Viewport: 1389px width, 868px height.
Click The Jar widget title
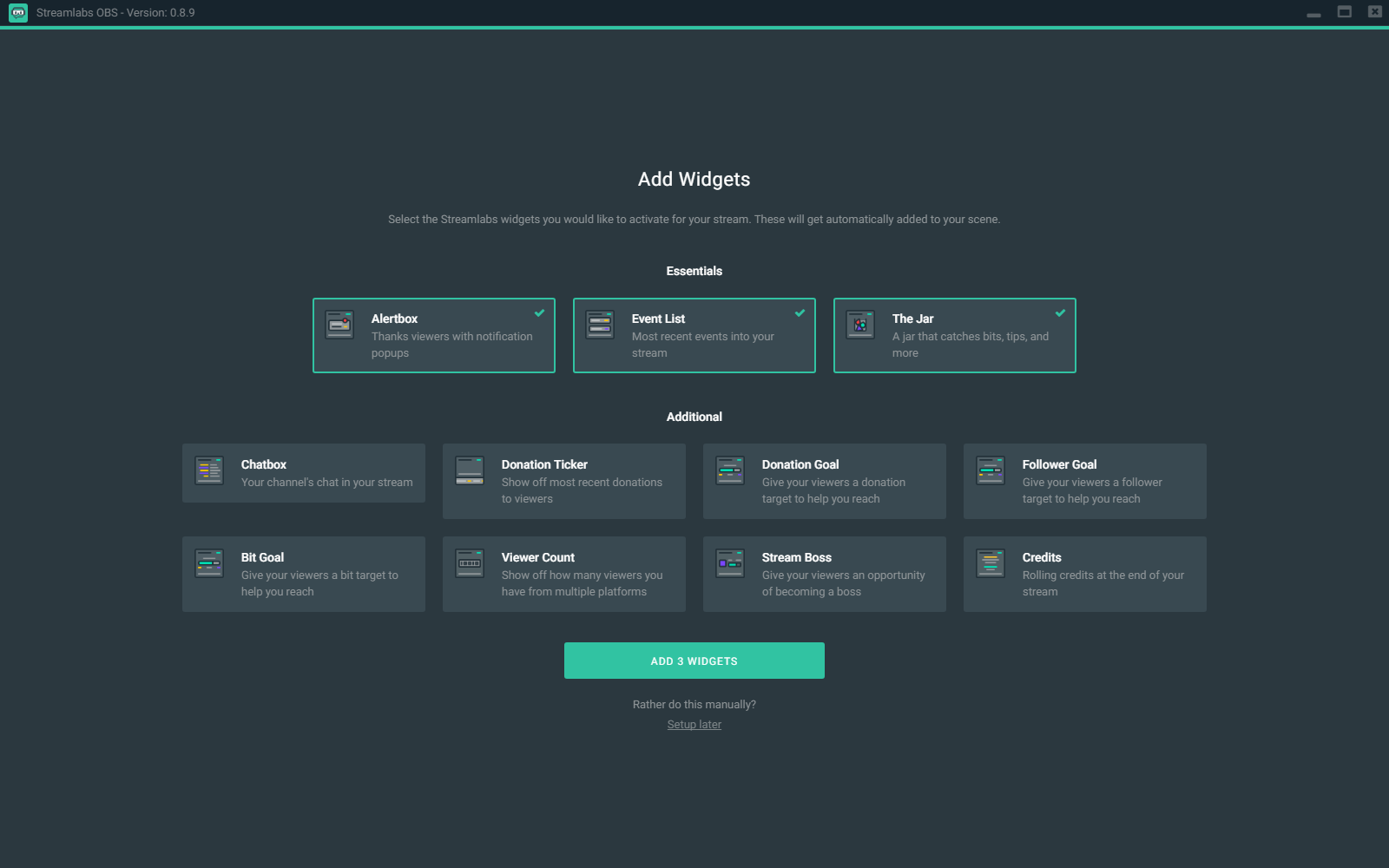point(913,319)
